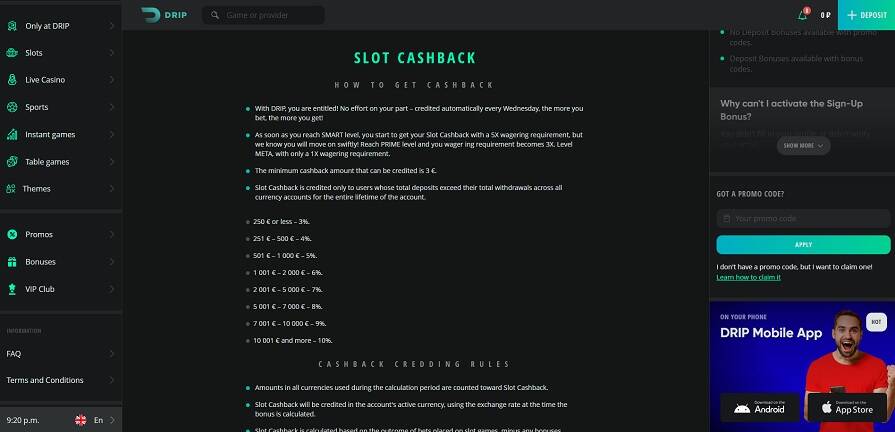Click the Slots sidebar icon
Screen dimensions: 895x432
[11, 52]
